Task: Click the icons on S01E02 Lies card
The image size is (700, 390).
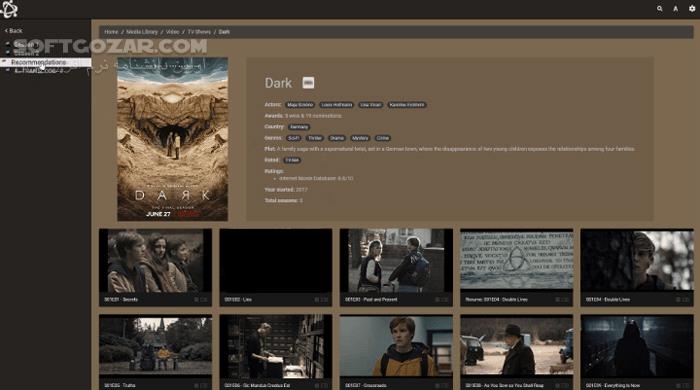Action: pyautogui.click(x=321, y=300)
